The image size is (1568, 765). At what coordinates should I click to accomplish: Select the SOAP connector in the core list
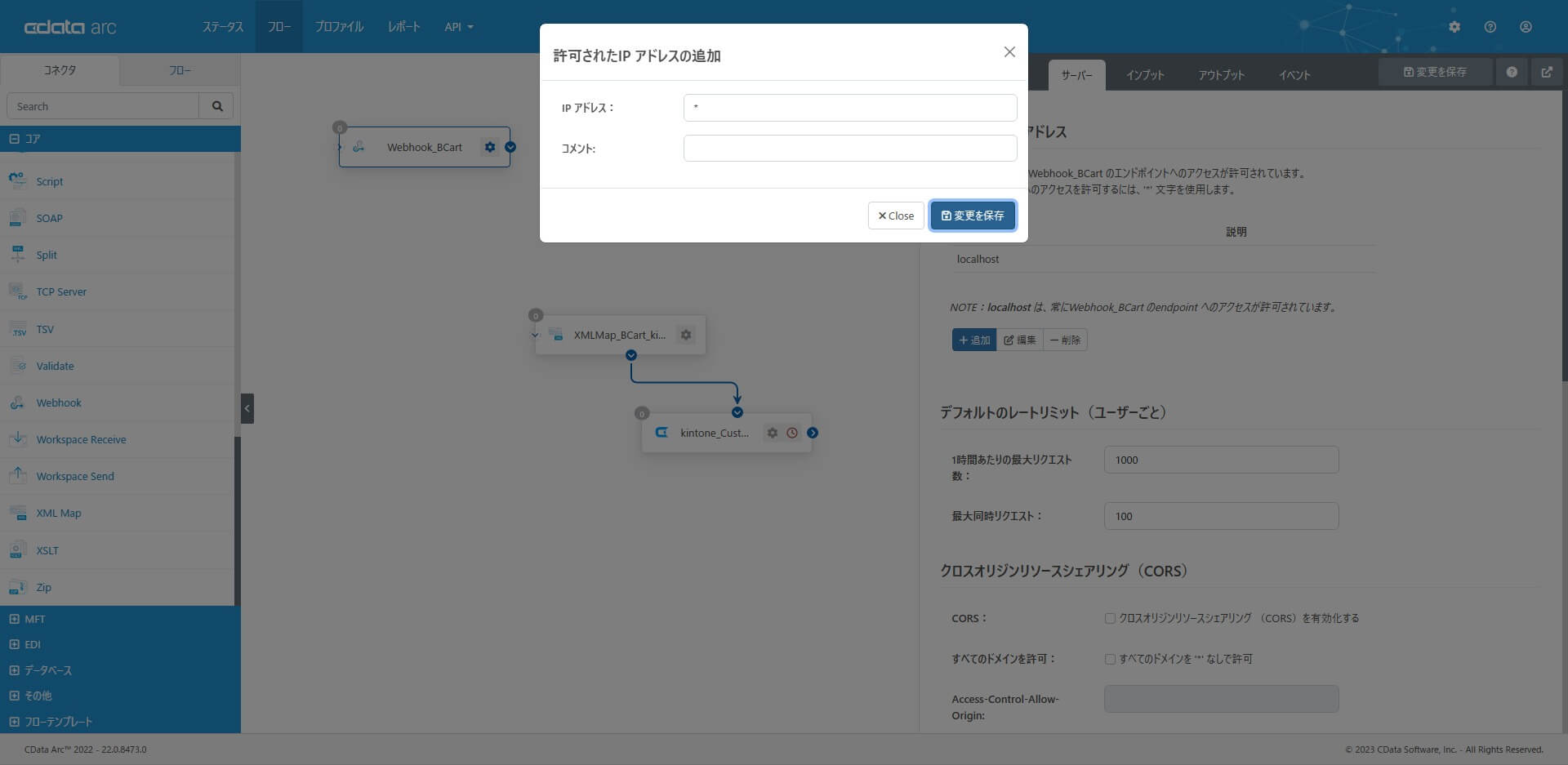[118, 218]
